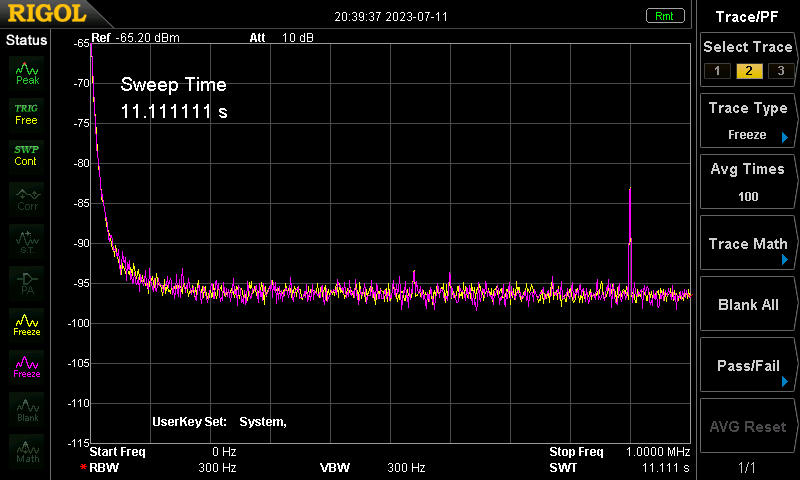Select the TRIG Free status icon
This screenshot has width=800, height=480.
tap(27, 114)
